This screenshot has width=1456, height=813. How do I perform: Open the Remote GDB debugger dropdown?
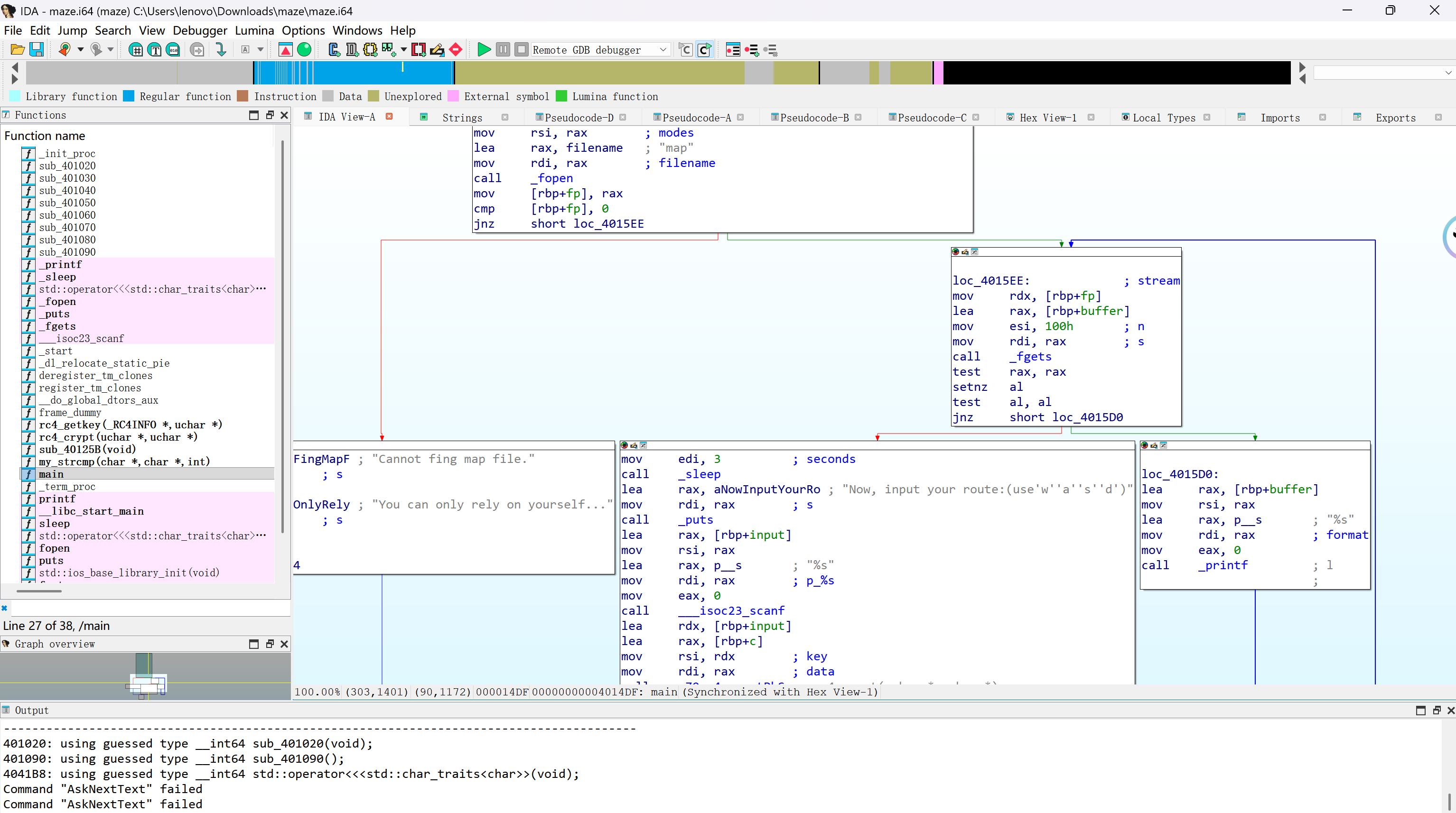pos(663,49)
